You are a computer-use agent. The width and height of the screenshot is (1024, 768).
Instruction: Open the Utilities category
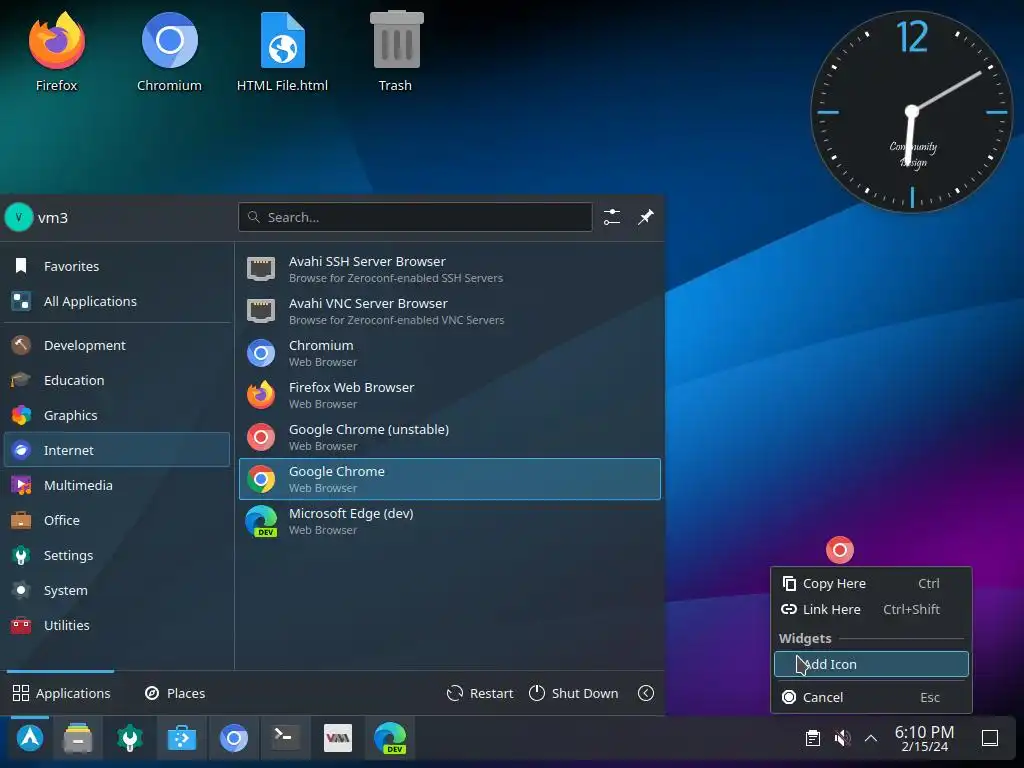118,625
